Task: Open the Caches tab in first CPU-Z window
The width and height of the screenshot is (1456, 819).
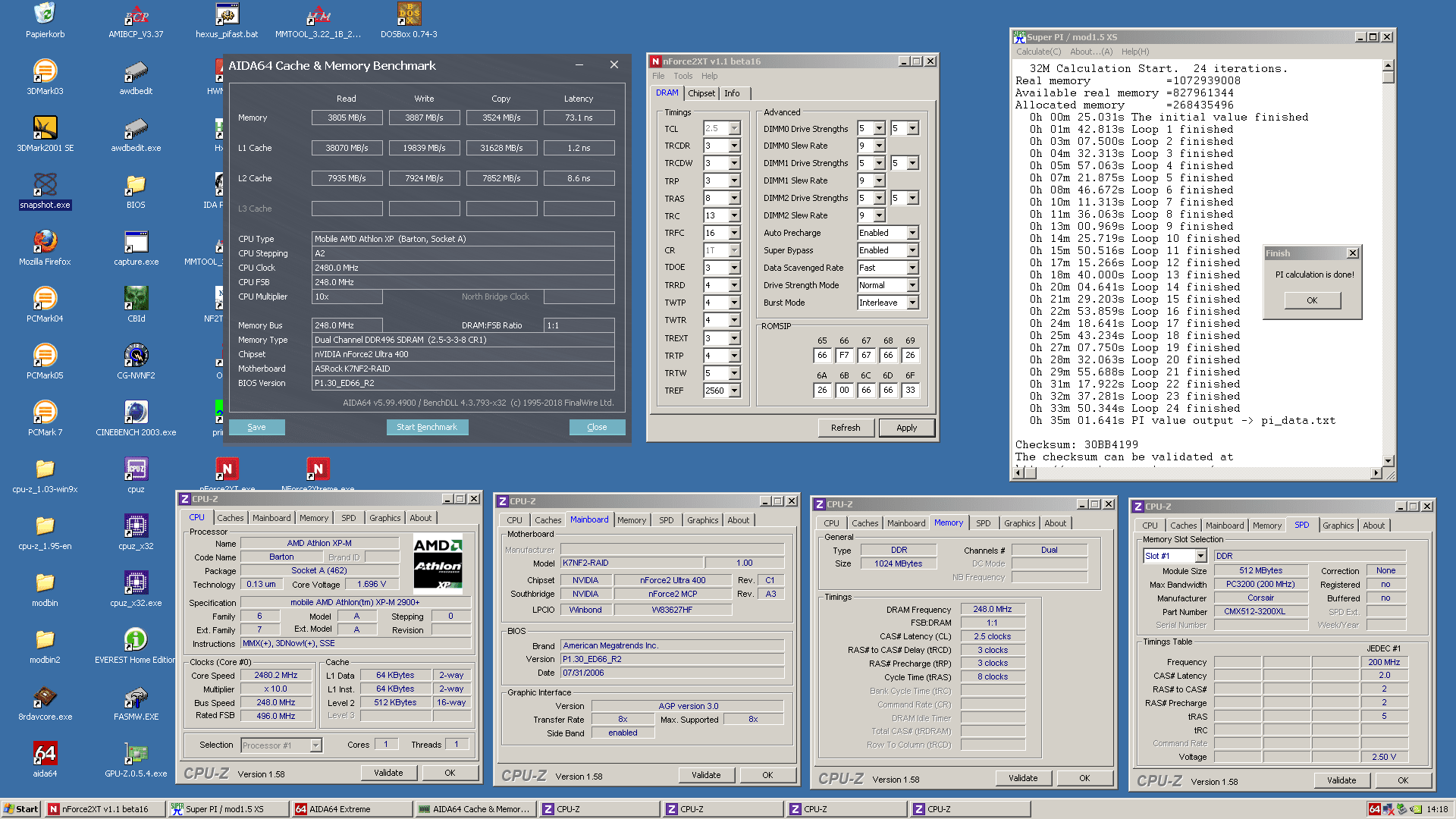Action: coord(231,518)
